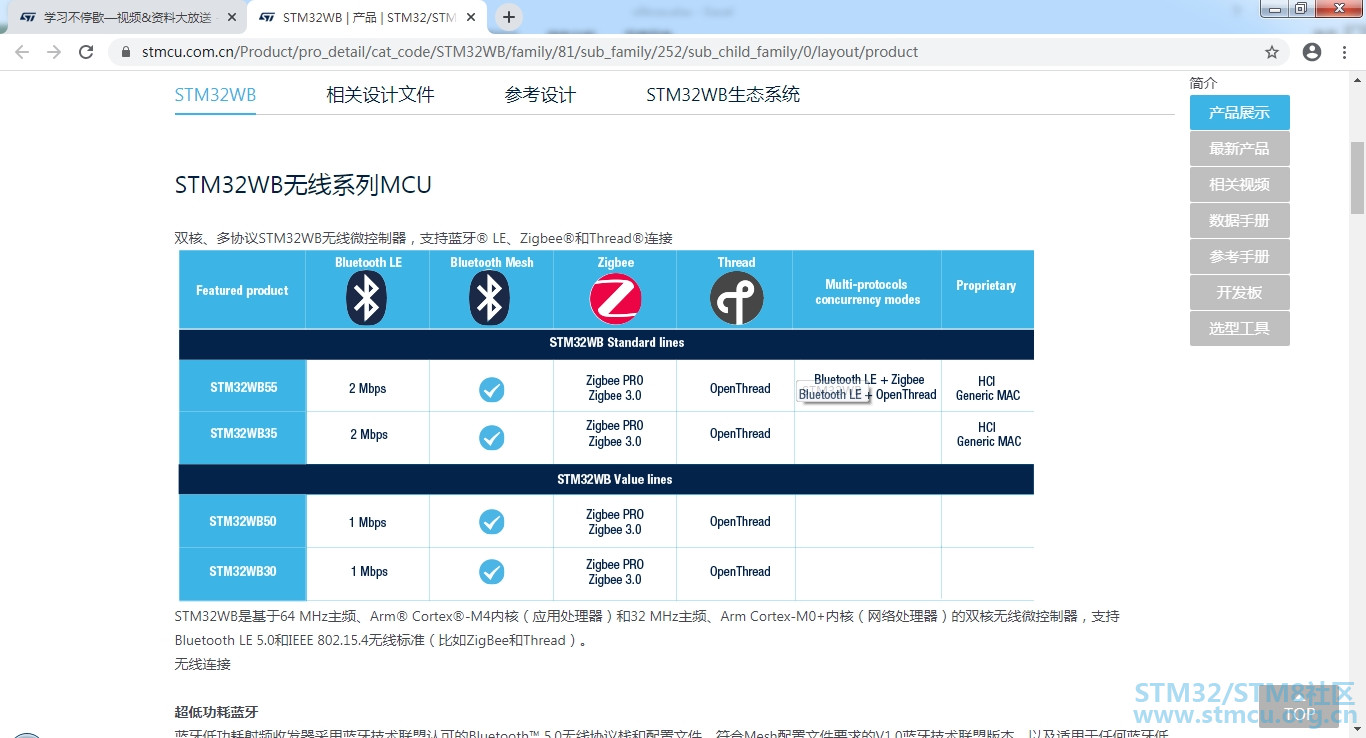Click "OpenThread" in the STM32WB50 row
This screenshot has width=1366, height=738.
click(x=740, y=522)
